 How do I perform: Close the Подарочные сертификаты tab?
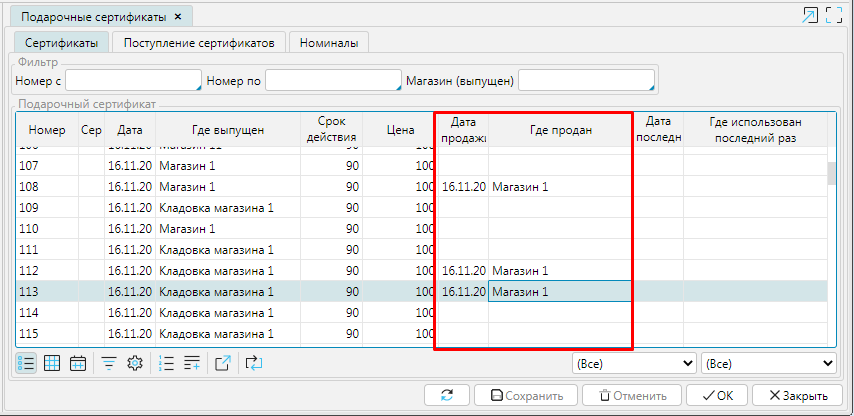coord(178,17)
